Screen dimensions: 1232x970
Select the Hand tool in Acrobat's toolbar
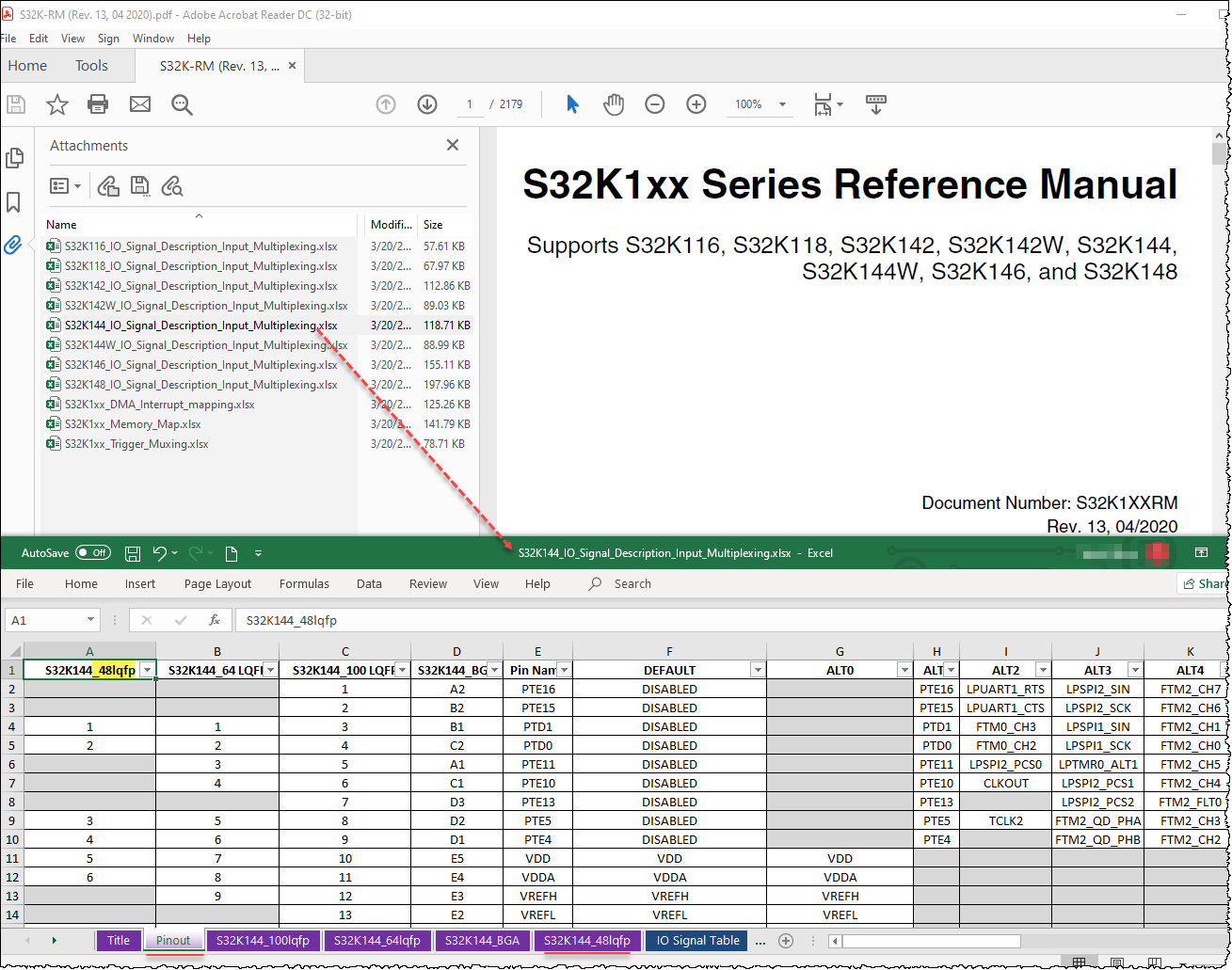point(614,103)
